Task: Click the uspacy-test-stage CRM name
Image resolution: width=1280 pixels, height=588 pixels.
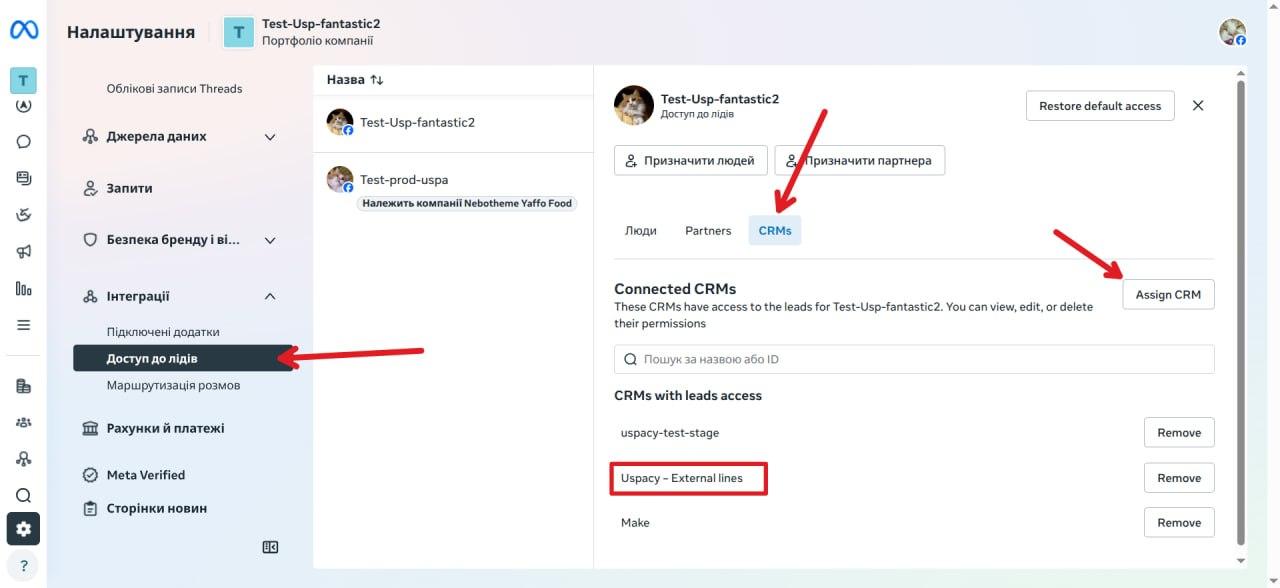Action: click(670, 433)
